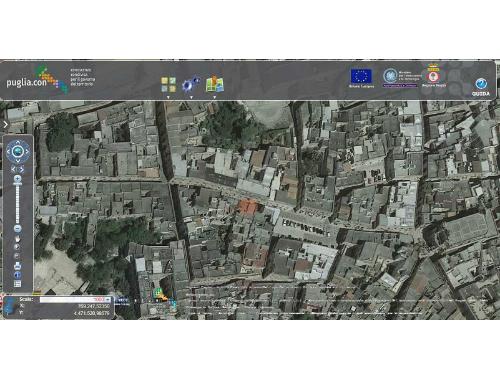Expand the collapsed side panel chevron
Viewport: 500px width, 380px height.
[5, 125]
